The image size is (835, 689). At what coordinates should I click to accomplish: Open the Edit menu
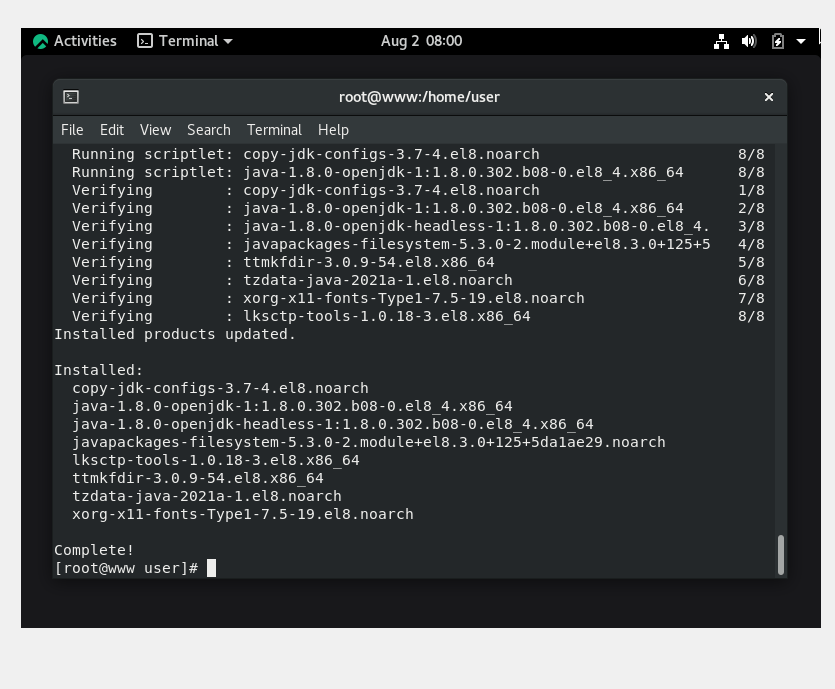tap(112, 130)
